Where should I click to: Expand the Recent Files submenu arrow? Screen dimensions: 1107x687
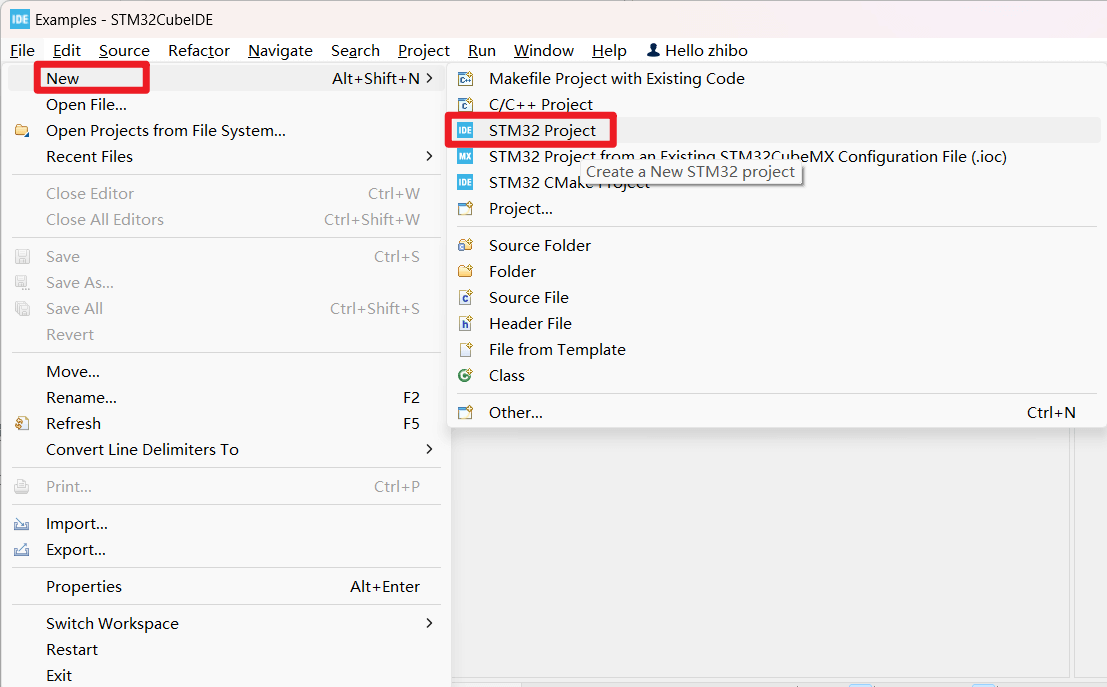pos(429,156)
